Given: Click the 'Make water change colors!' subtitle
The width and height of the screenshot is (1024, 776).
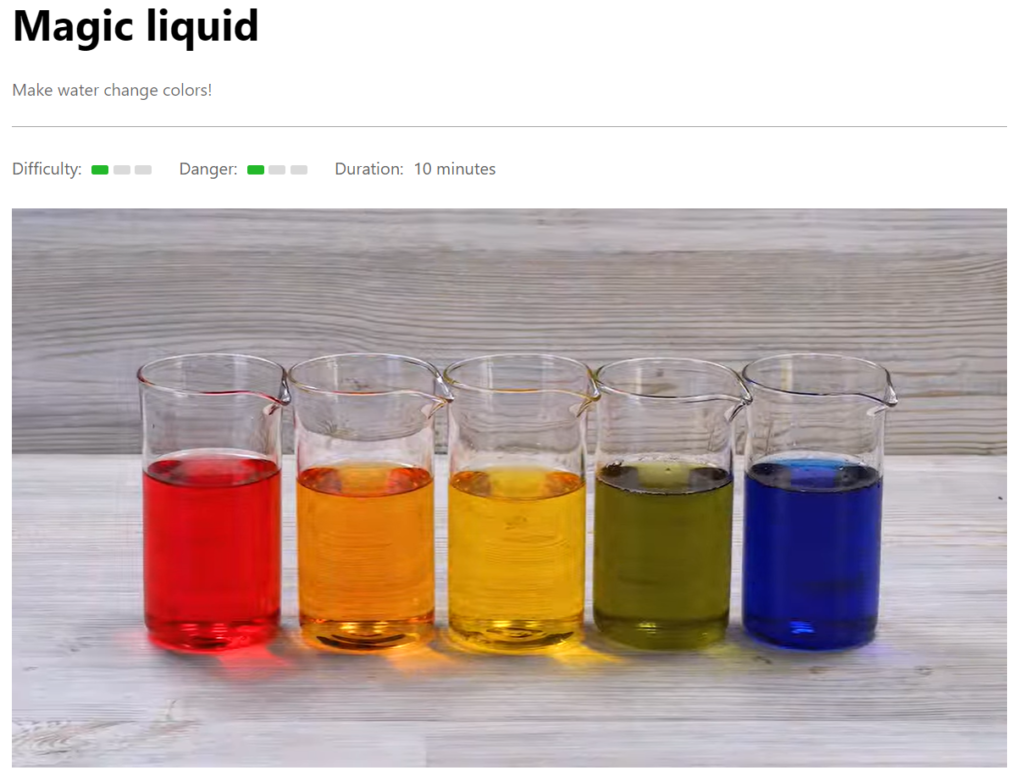Looking at the screenshot, I should click(112, 90).
